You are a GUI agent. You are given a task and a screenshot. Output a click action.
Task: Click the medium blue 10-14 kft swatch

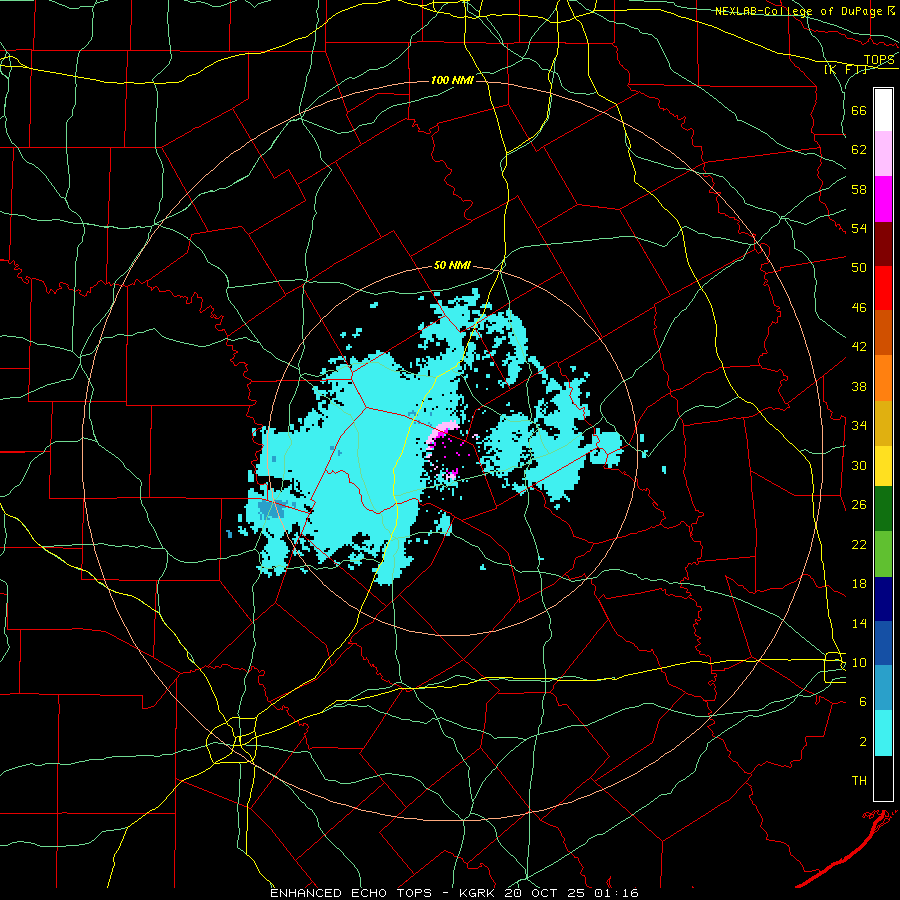pos(883,643)
